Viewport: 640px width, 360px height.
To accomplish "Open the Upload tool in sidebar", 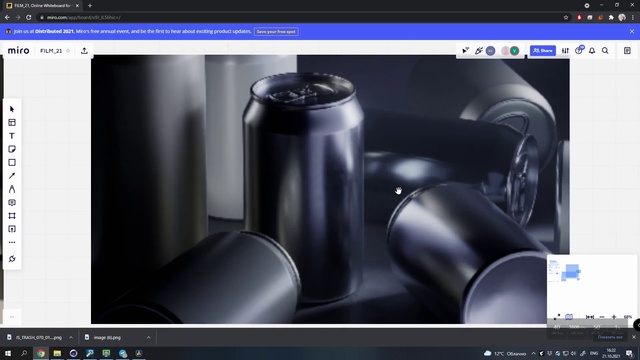I will point(12,229).
